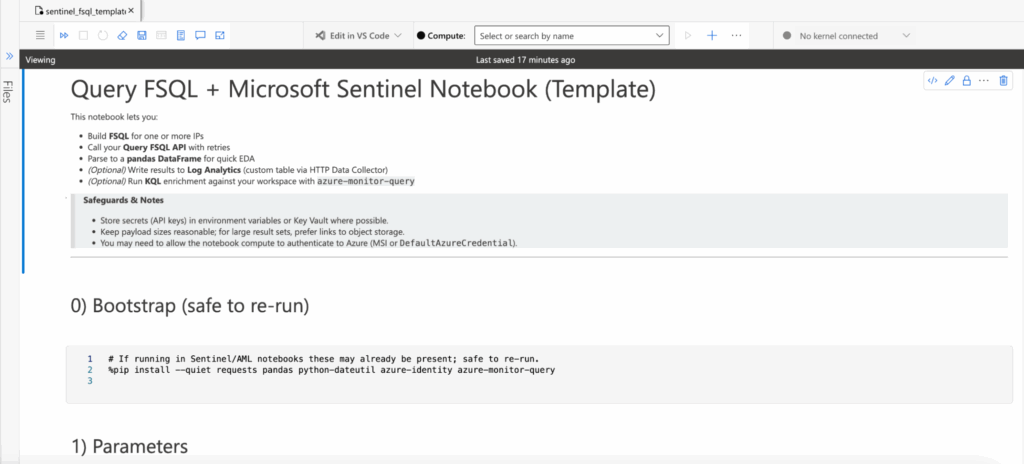
Task: Click the 'Last saved 17 minutes ago' status
Action: pyautogui.click(x=526, y=60)
